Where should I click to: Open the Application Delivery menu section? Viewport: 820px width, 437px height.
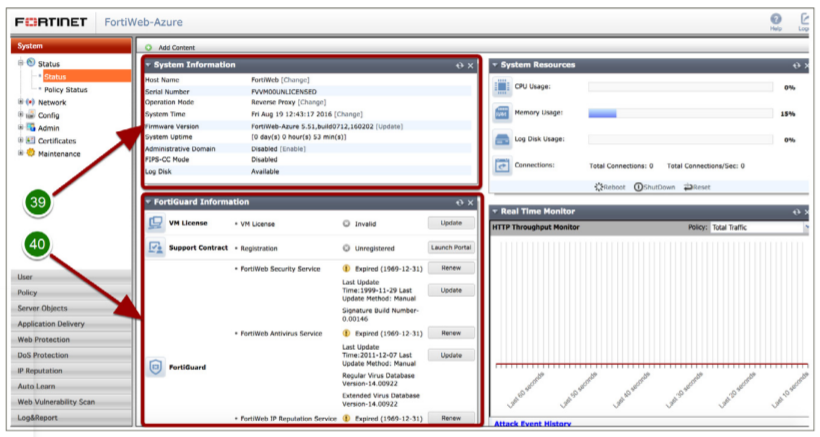(71, 324)
